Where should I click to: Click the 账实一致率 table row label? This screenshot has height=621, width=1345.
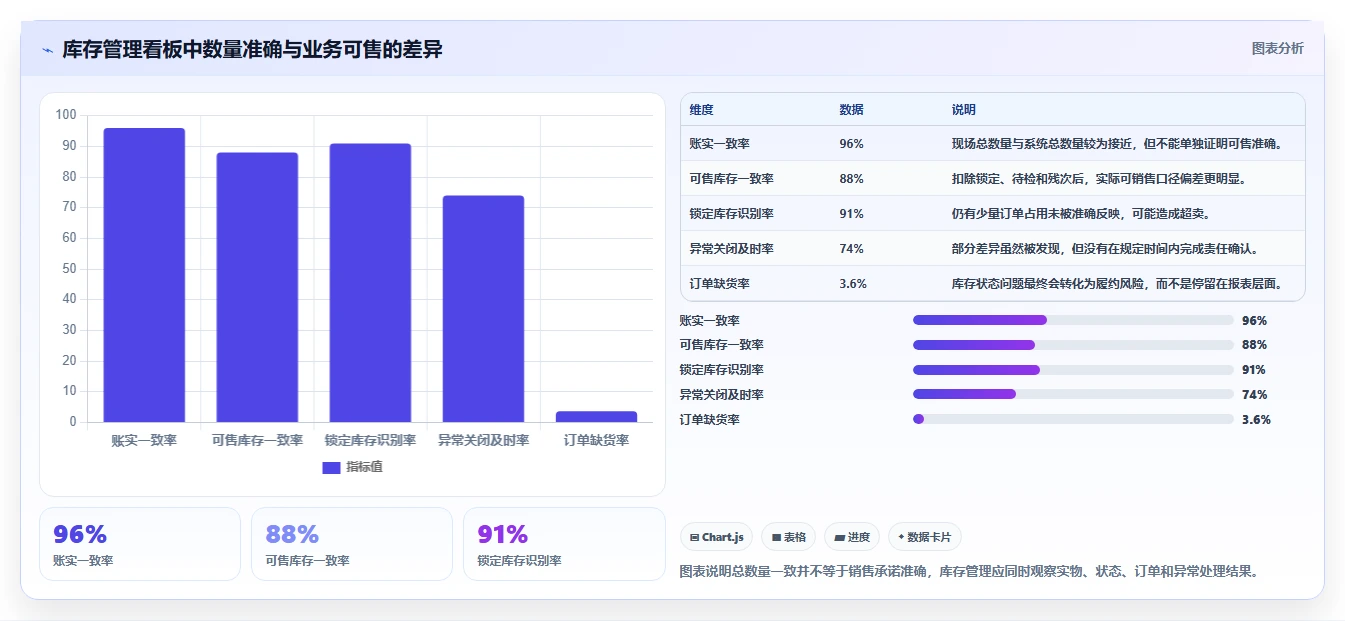click(x=720, y=144)
